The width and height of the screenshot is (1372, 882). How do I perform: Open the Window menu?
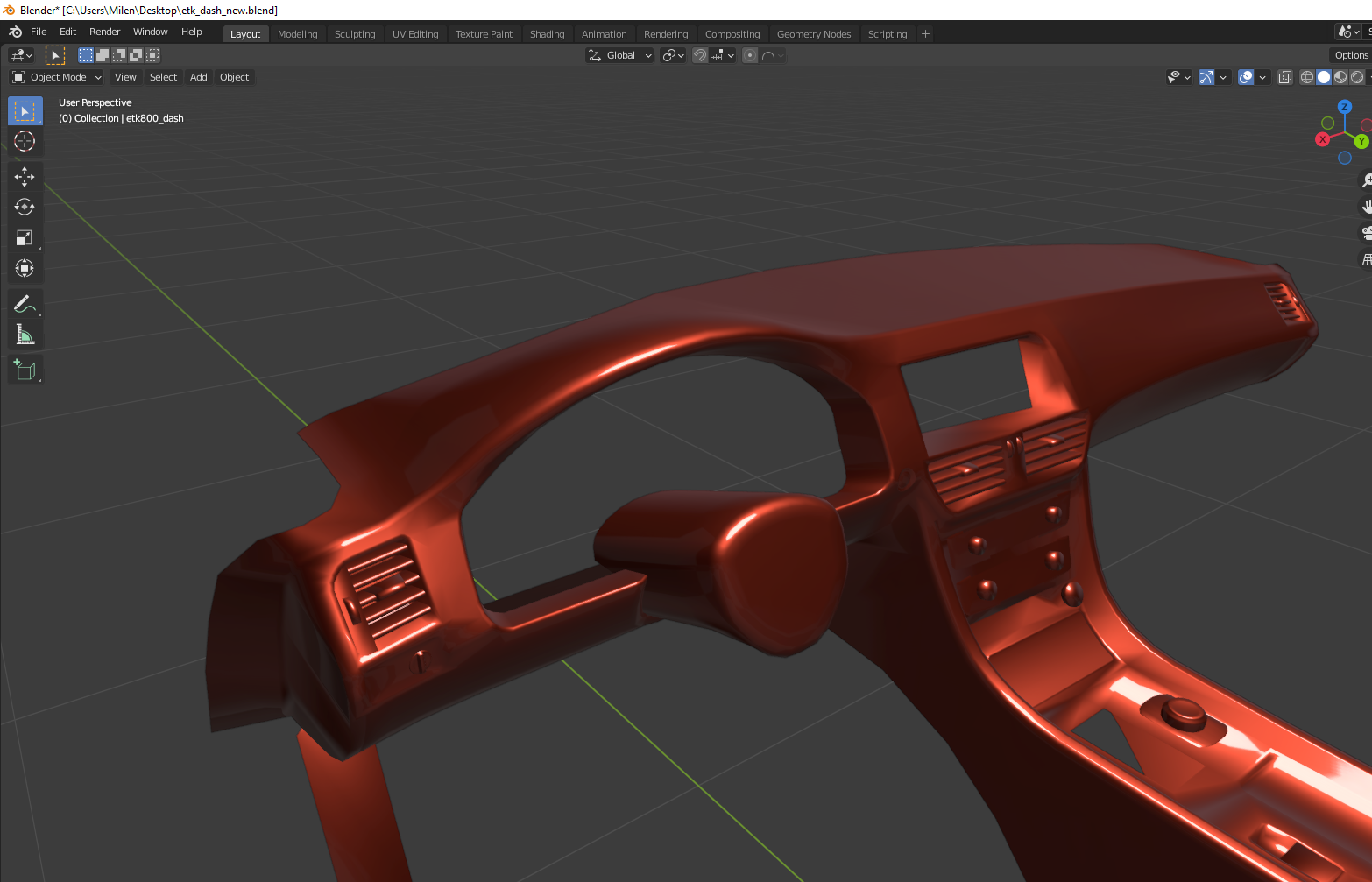151,32
